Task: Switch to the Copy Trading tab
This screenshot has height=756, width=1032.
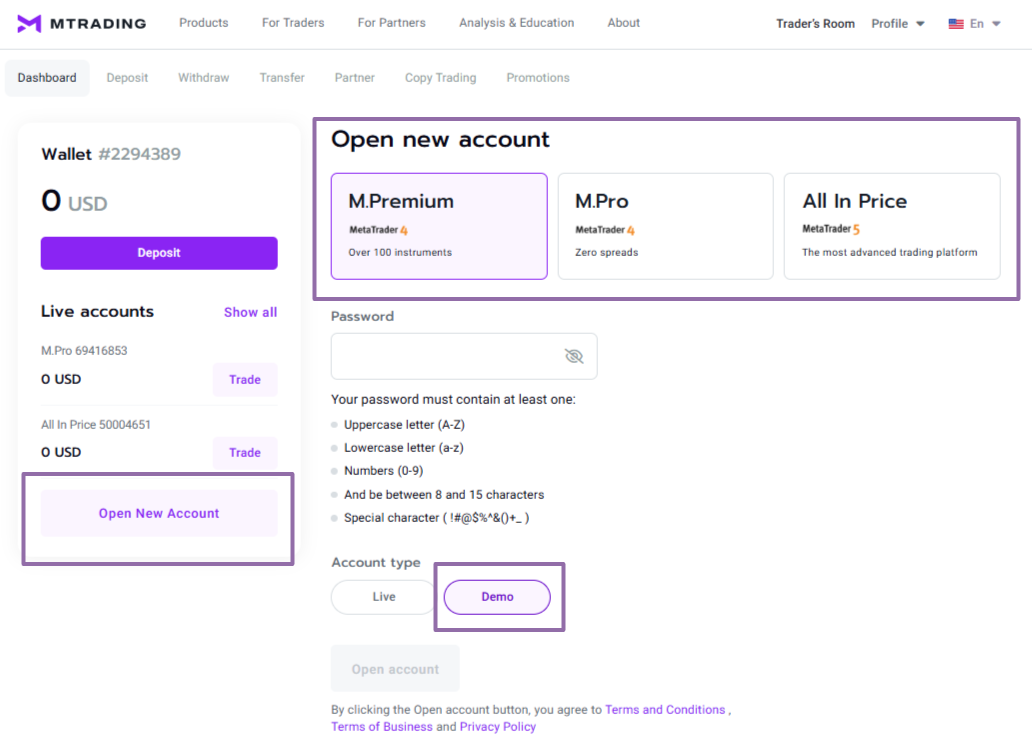Action: 440,78
